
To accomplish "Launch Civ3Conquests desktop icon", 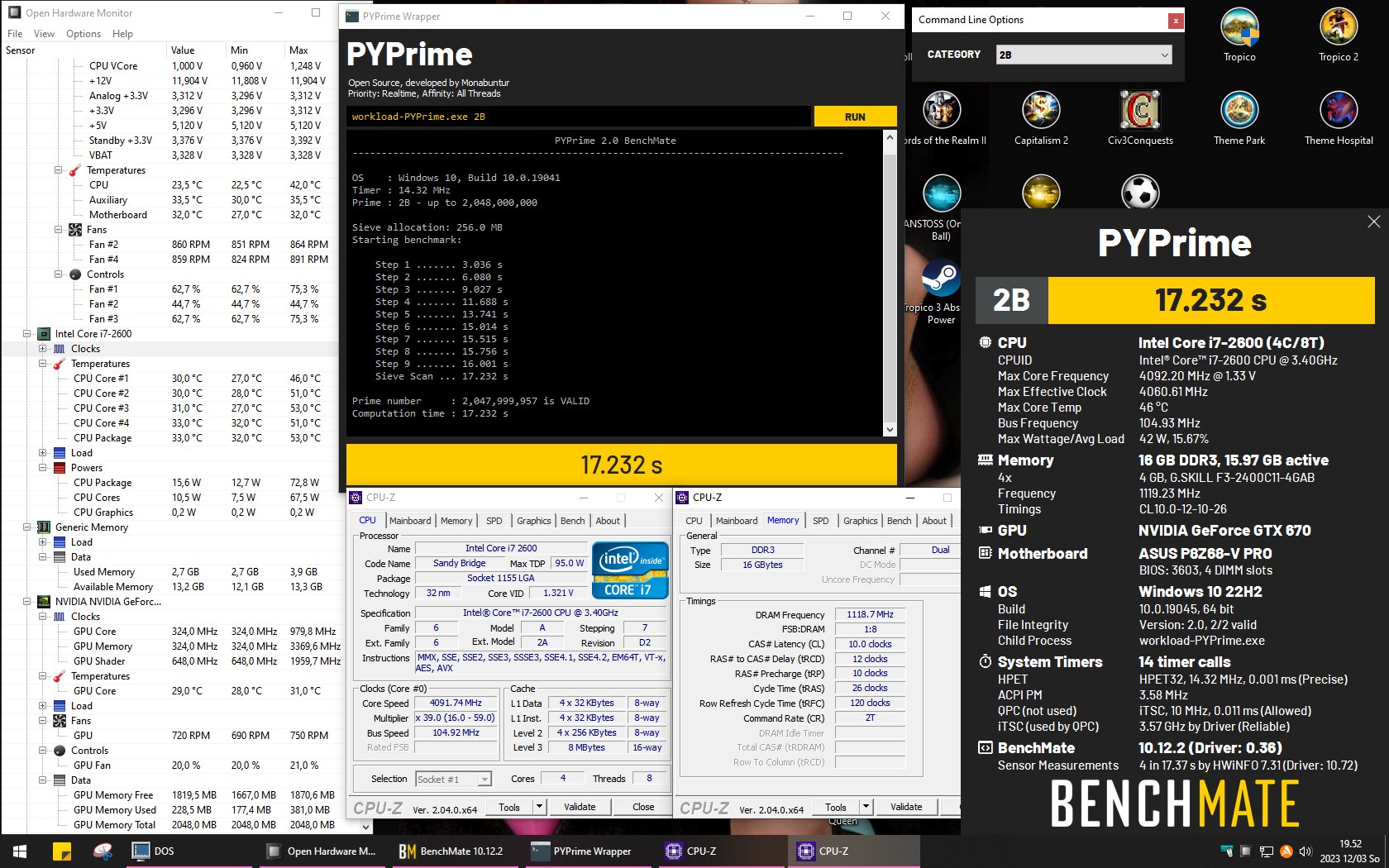I will 1140,117.
